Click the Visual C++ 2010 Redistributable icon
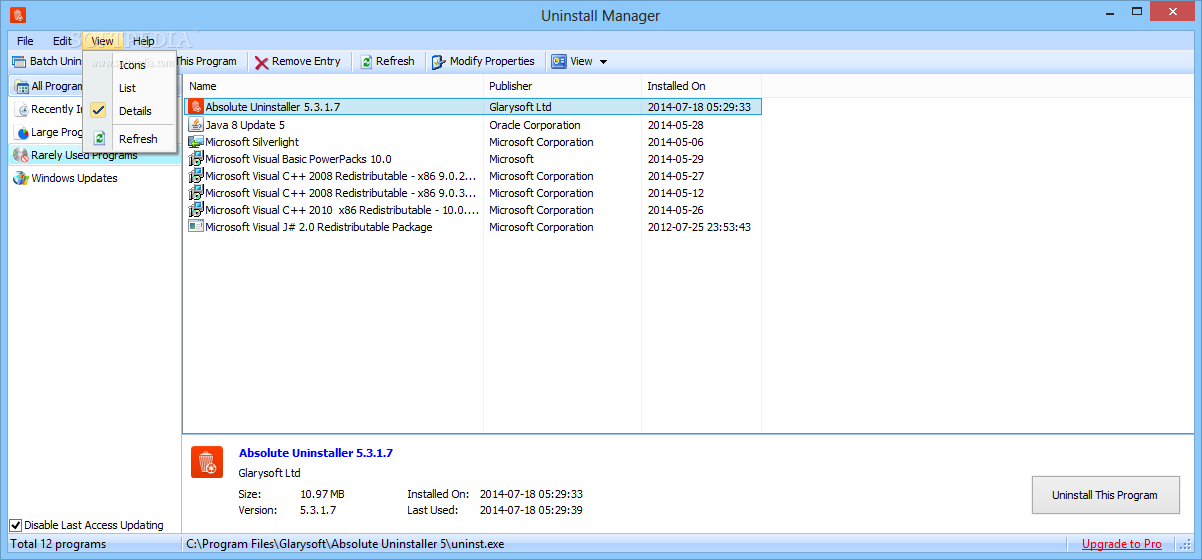Screen dimensions: 1202x560 click(x=196, y=210)
